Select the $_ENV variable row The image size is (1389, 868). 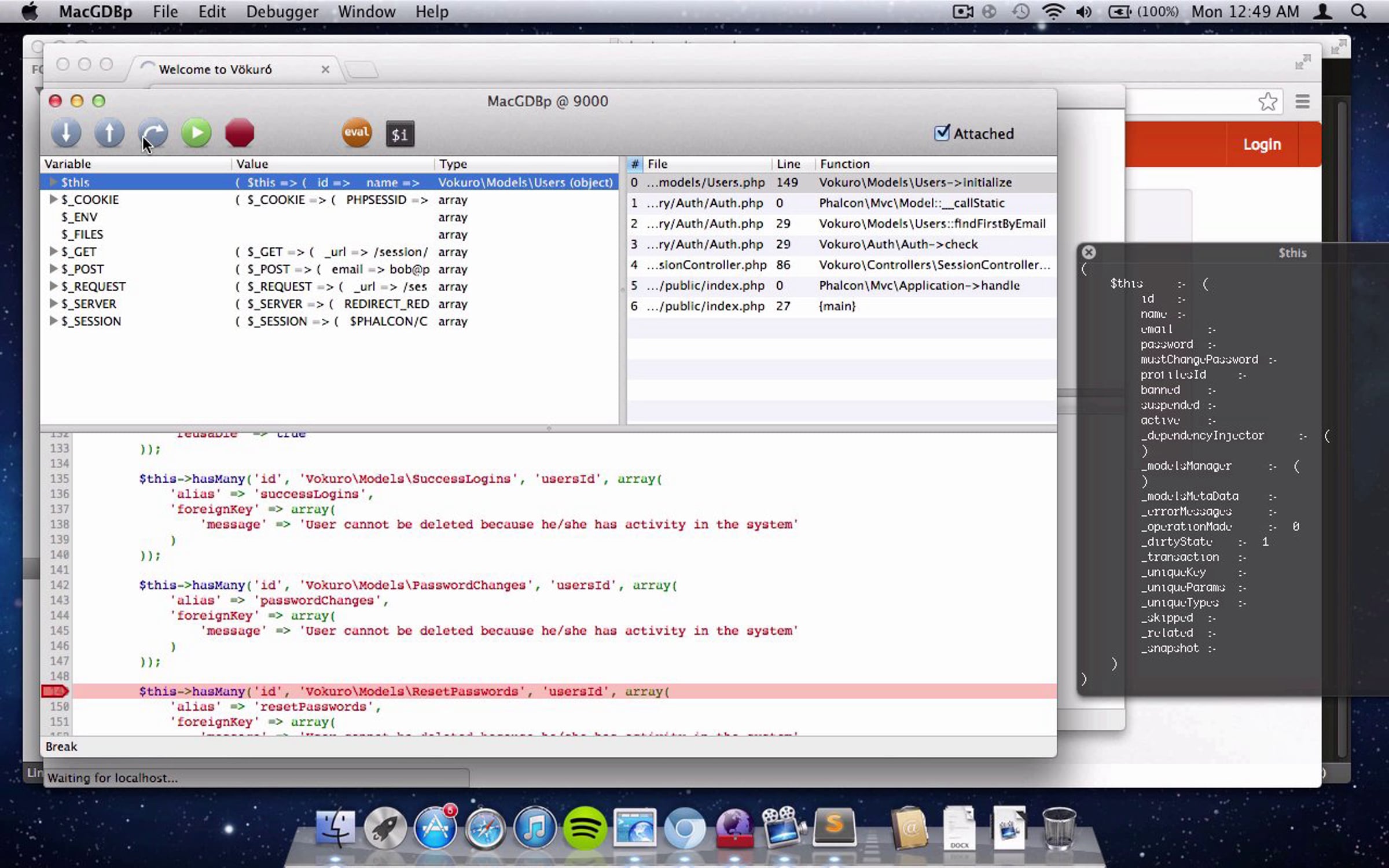pyautogui.click(x=329, y=217)
